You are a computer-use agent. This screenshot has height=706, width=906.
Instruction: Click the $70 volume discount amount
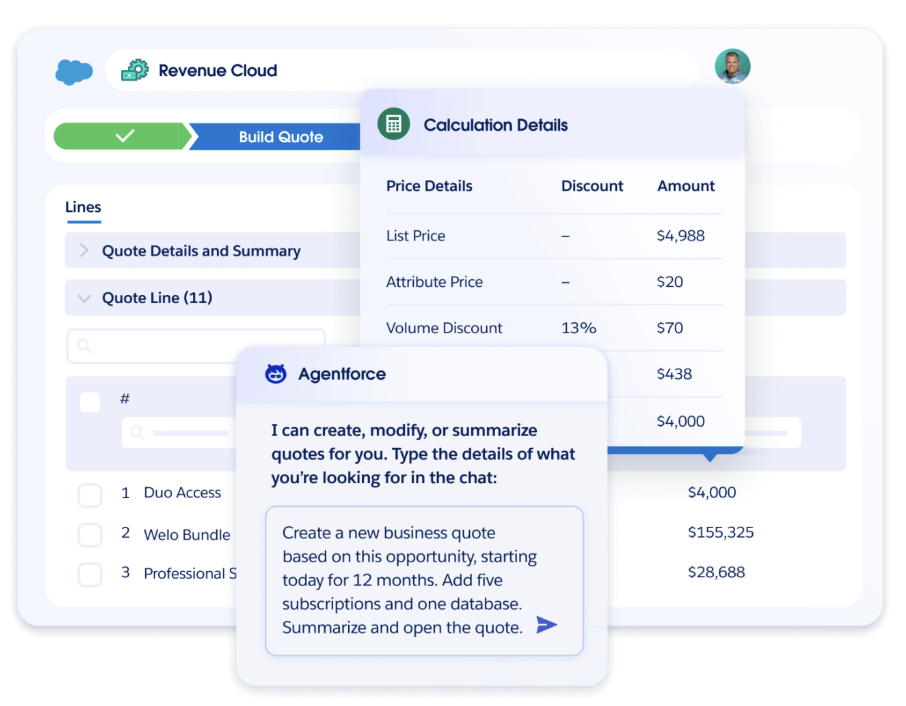[x=670, y=328]
